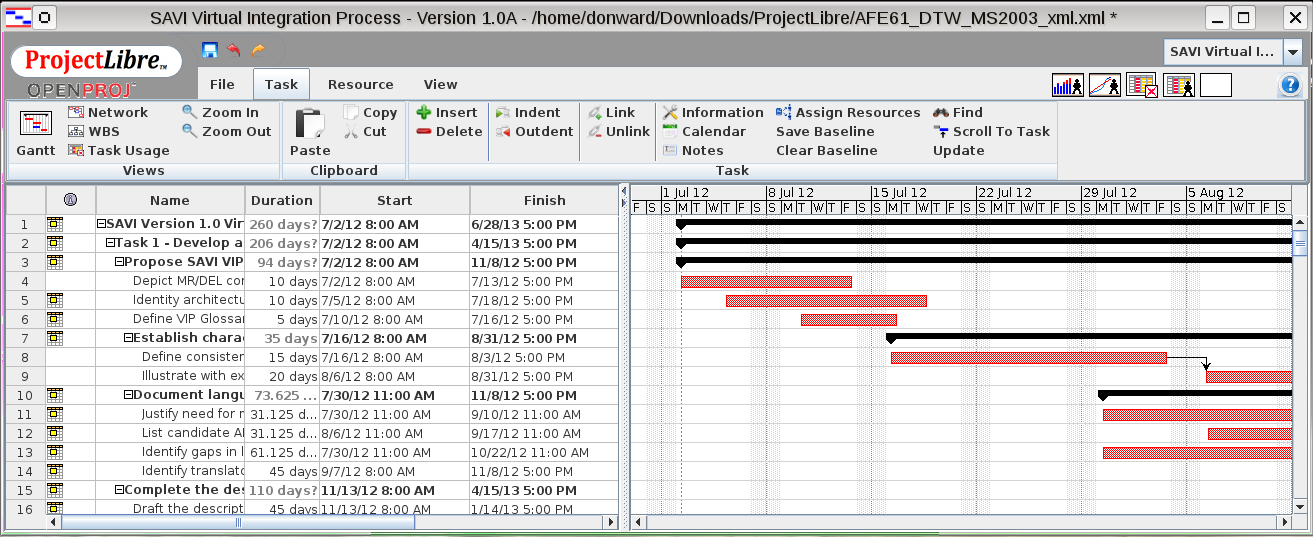1313x537 pixels.
Task: Collapse SAVI Version 1.0 summary task
Action: [x=101, y=224]
